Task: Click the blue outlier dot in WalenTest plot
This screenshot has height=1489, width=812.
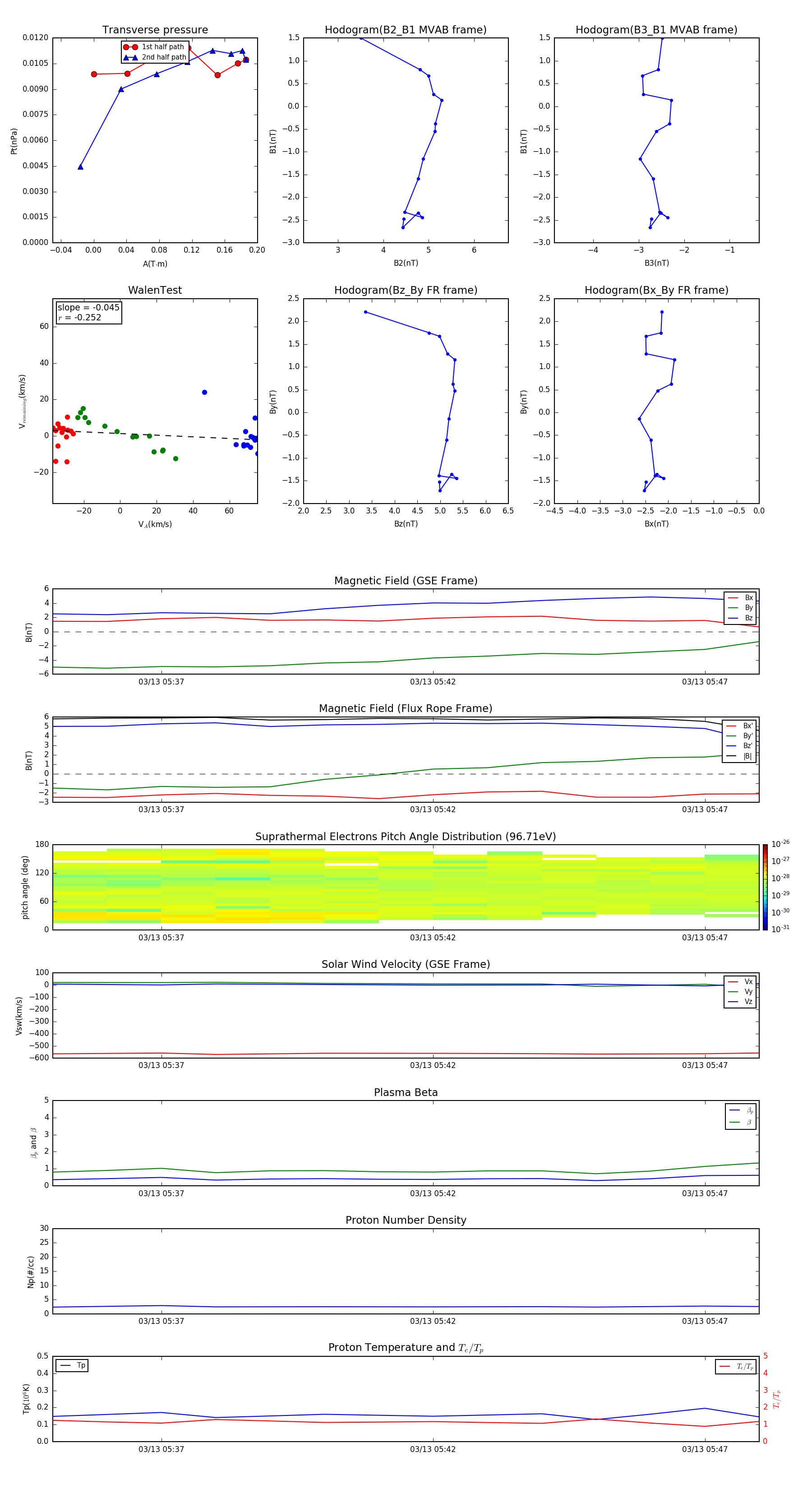Action: (x=205, y=393)
